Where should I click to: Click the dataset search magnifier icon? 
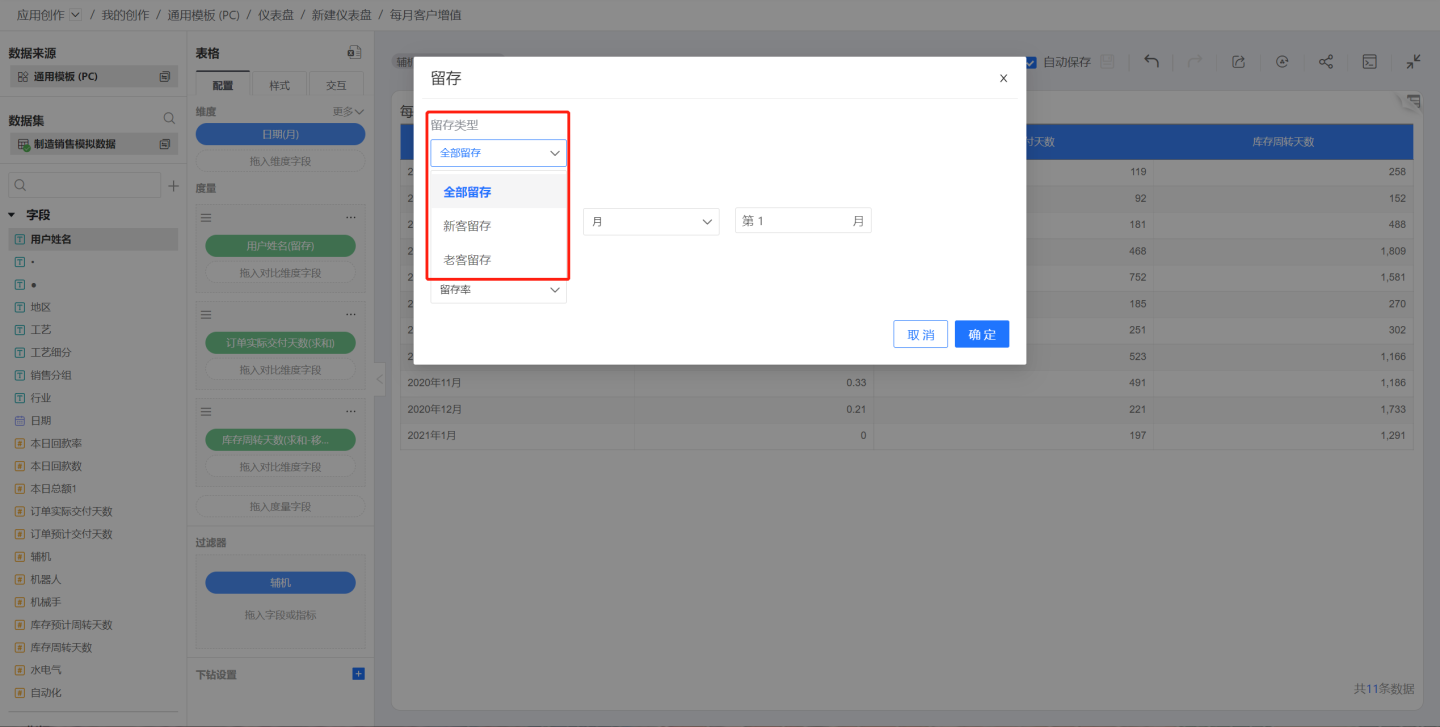(x=169, y=119)
